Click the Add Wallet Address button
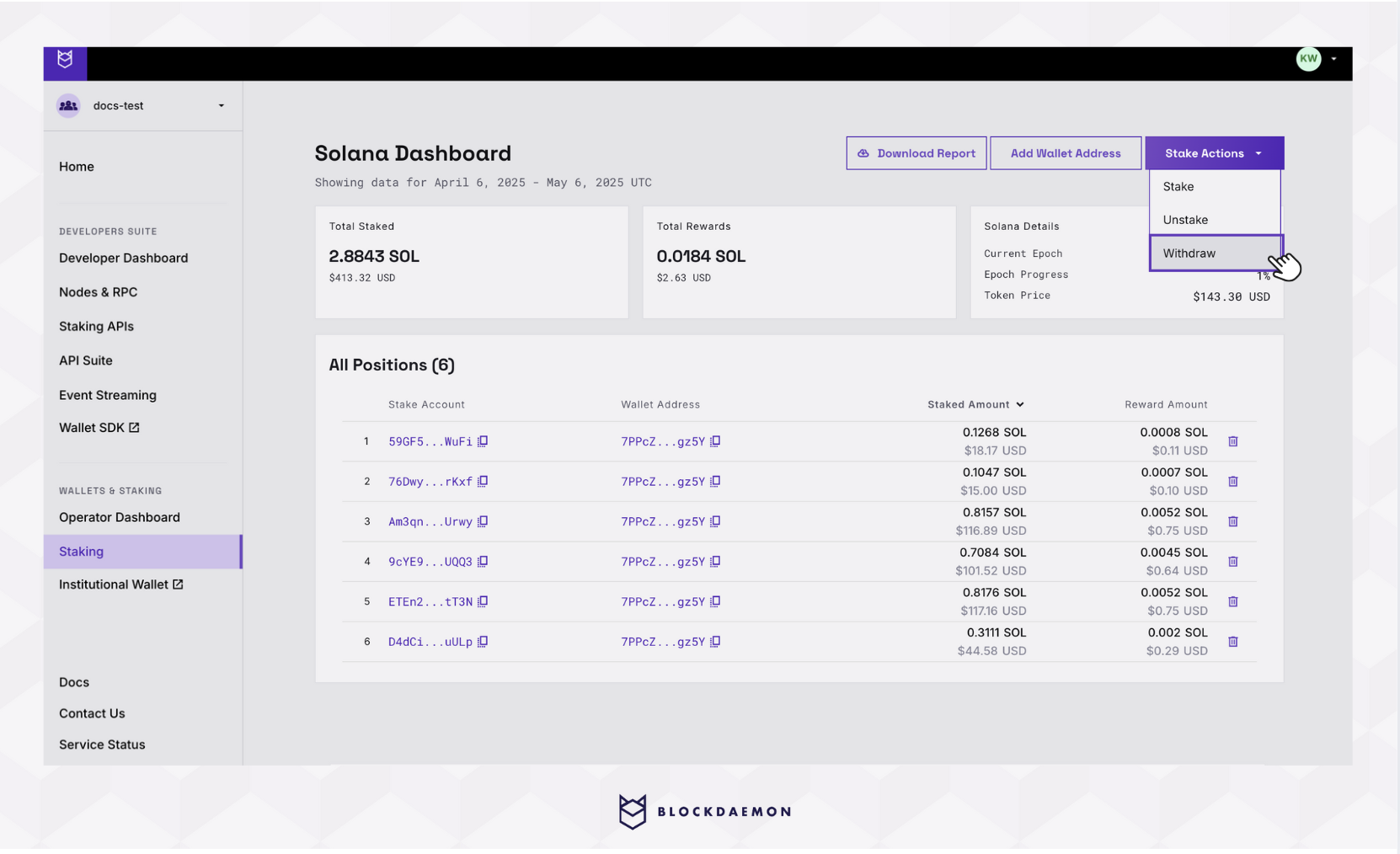This screenshot has width=1400, height=854. [x=1066, y=153]
